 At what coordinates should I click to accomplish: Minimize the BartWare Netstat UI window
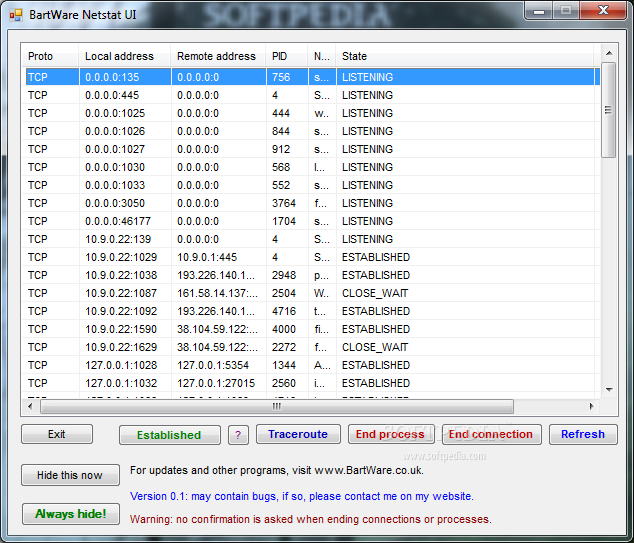point(539,11)
